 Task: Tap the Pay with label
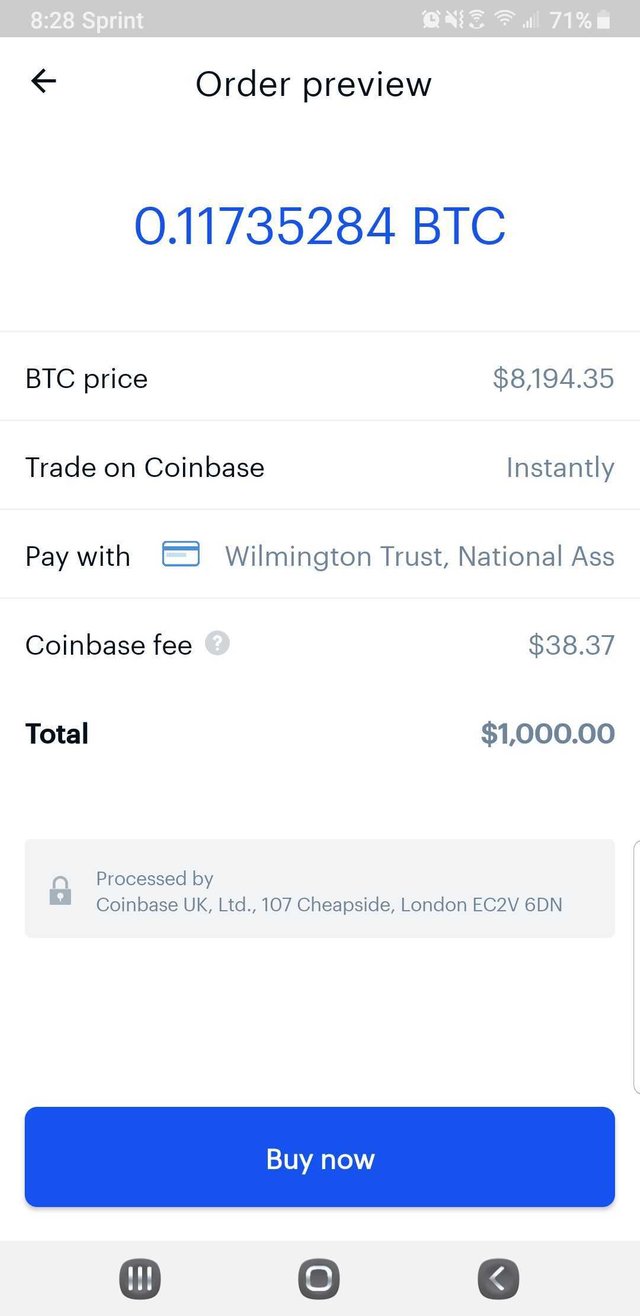pos(78,556)
